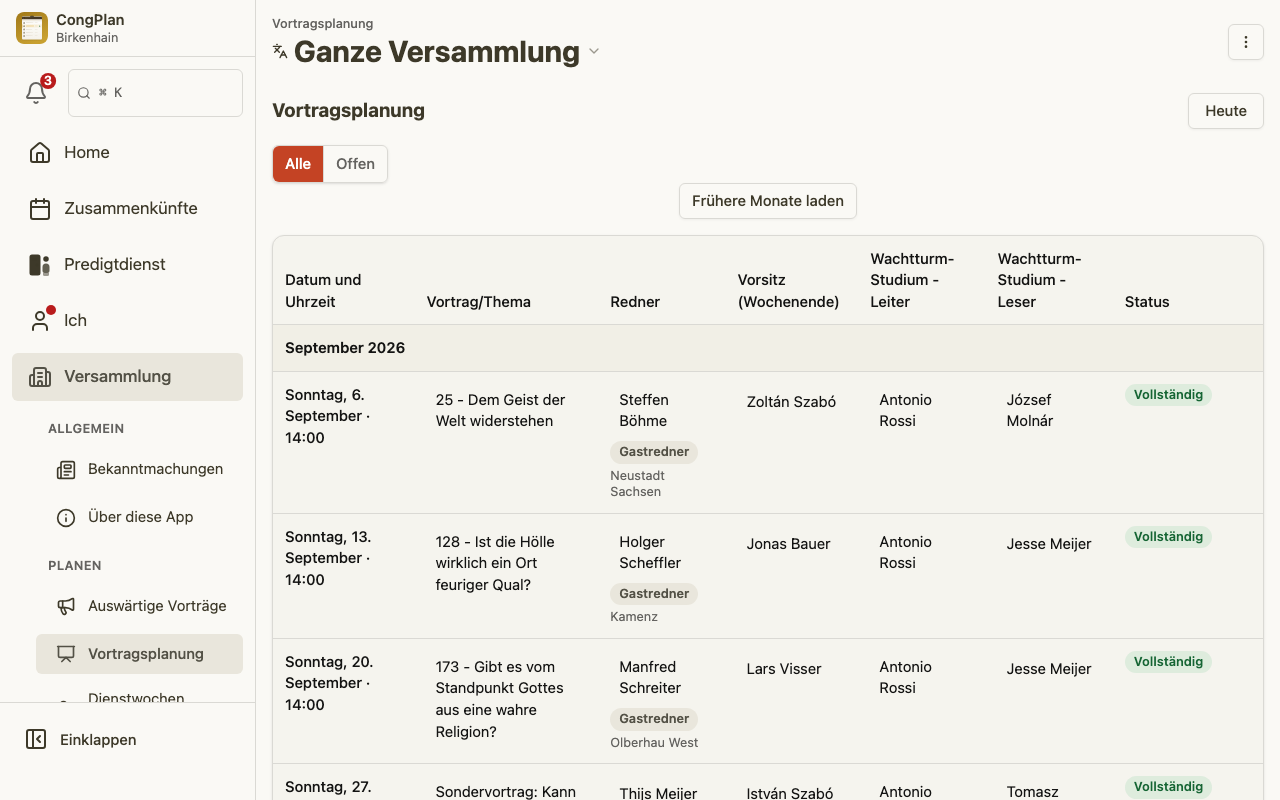Open Bekanntmachungen page
Screen dimensions: 1280x800
pyautogui.click(x=139, y=470)
